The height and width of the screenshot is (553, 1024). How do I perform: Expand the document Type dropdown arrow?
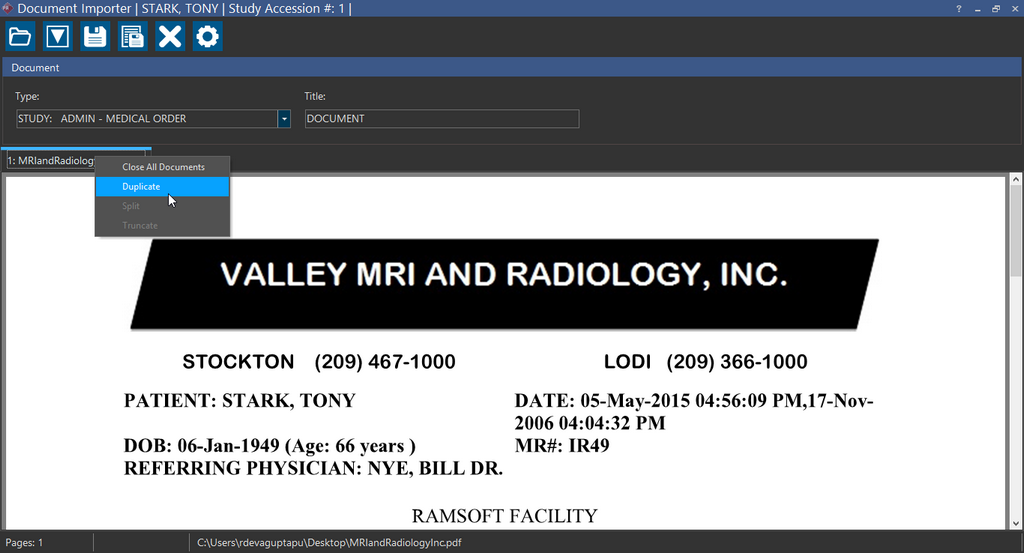coord(284,119)
